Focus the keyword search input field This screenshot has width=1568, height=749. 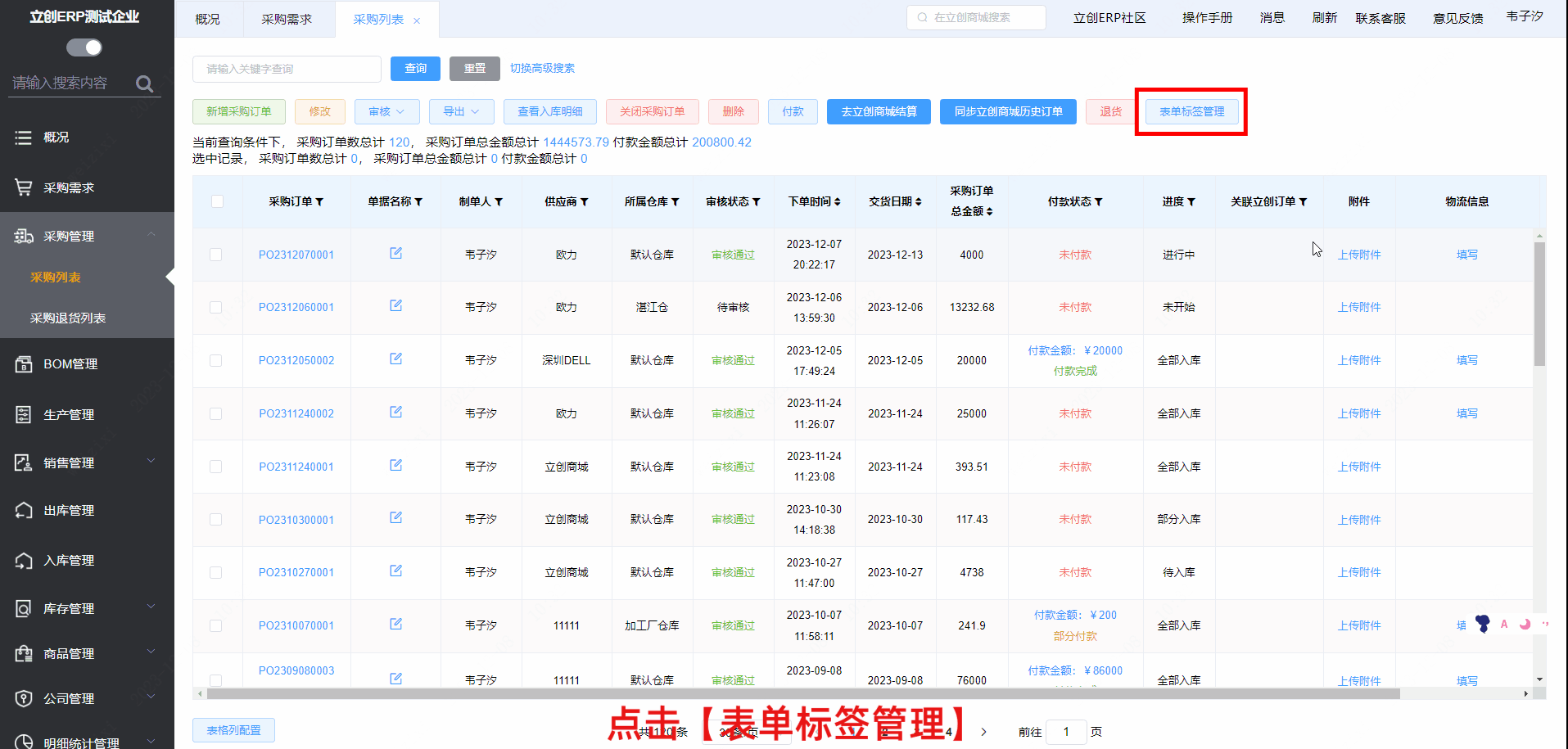pos(287,69)
